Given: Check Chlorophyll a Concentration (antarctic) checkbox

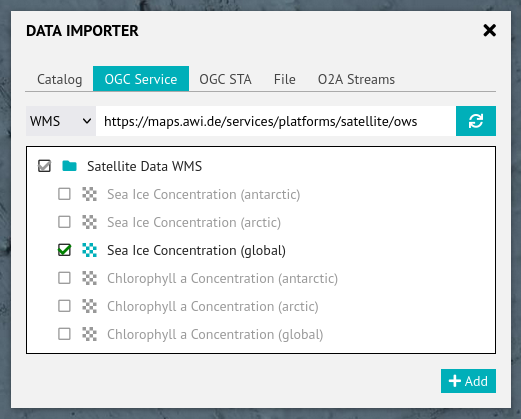Looking at the screenshot, I should [64, 278].
